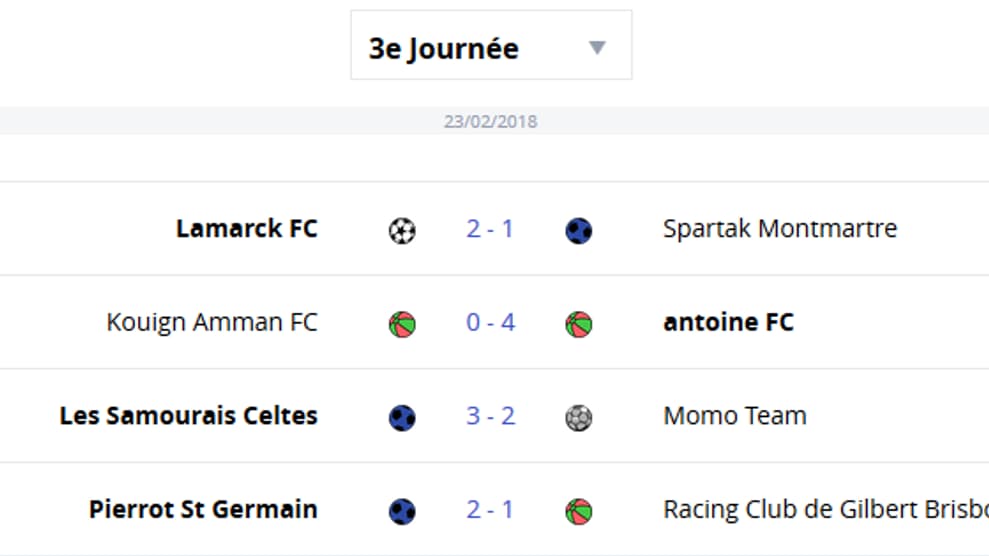Click Les Samourais Celtes' blue ball icon

point(402,417)
